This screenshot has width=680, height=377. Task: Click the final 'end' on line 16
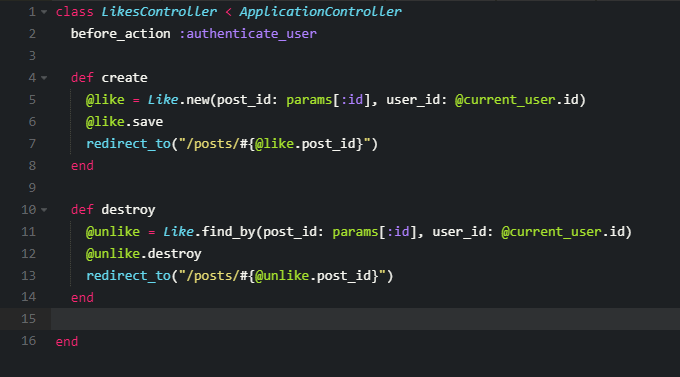pos(67,342)
